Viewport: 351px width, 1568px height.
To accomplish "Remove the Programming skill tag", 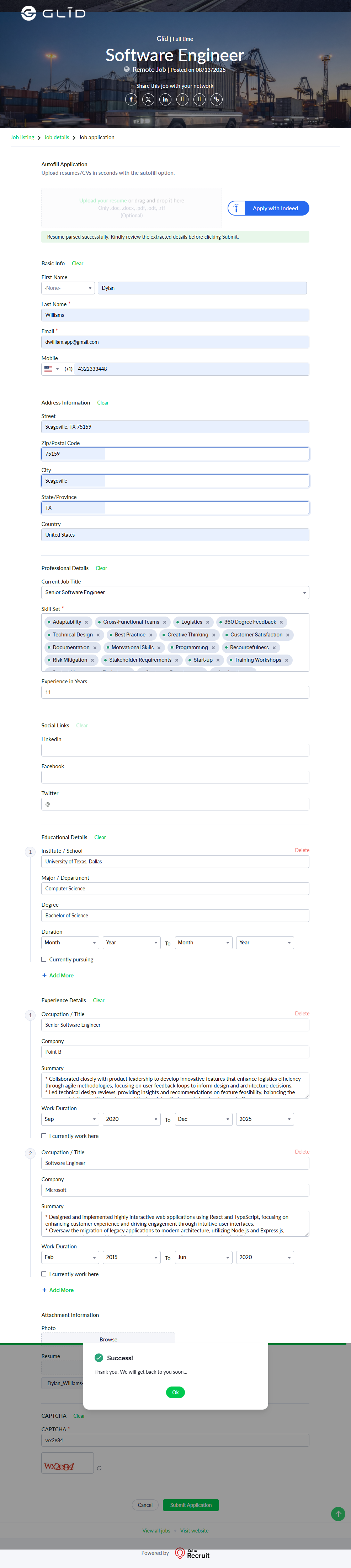I will click(213, 648).
